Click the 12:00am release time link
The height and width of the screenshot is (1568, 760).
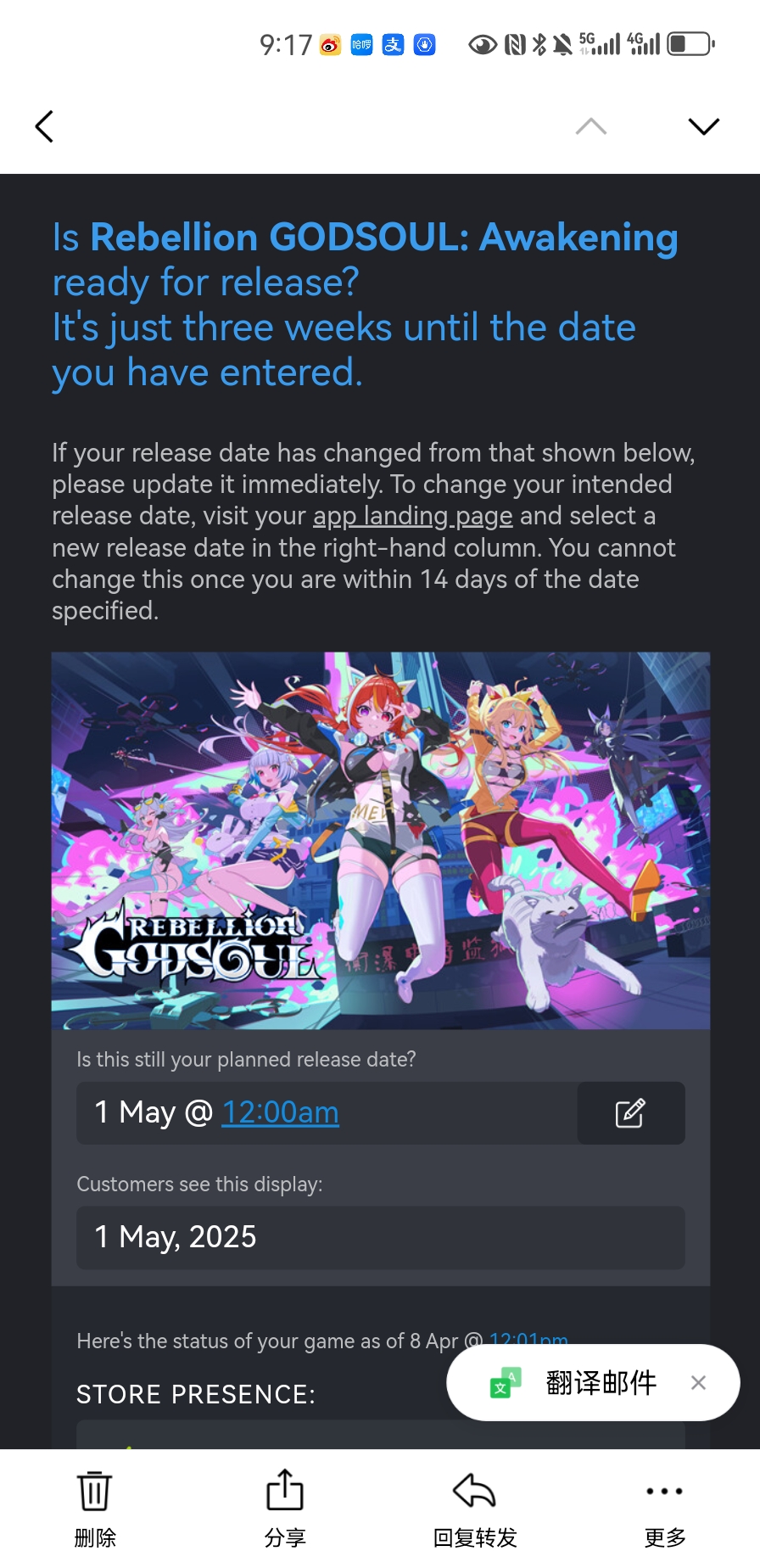pos(280,1112)
